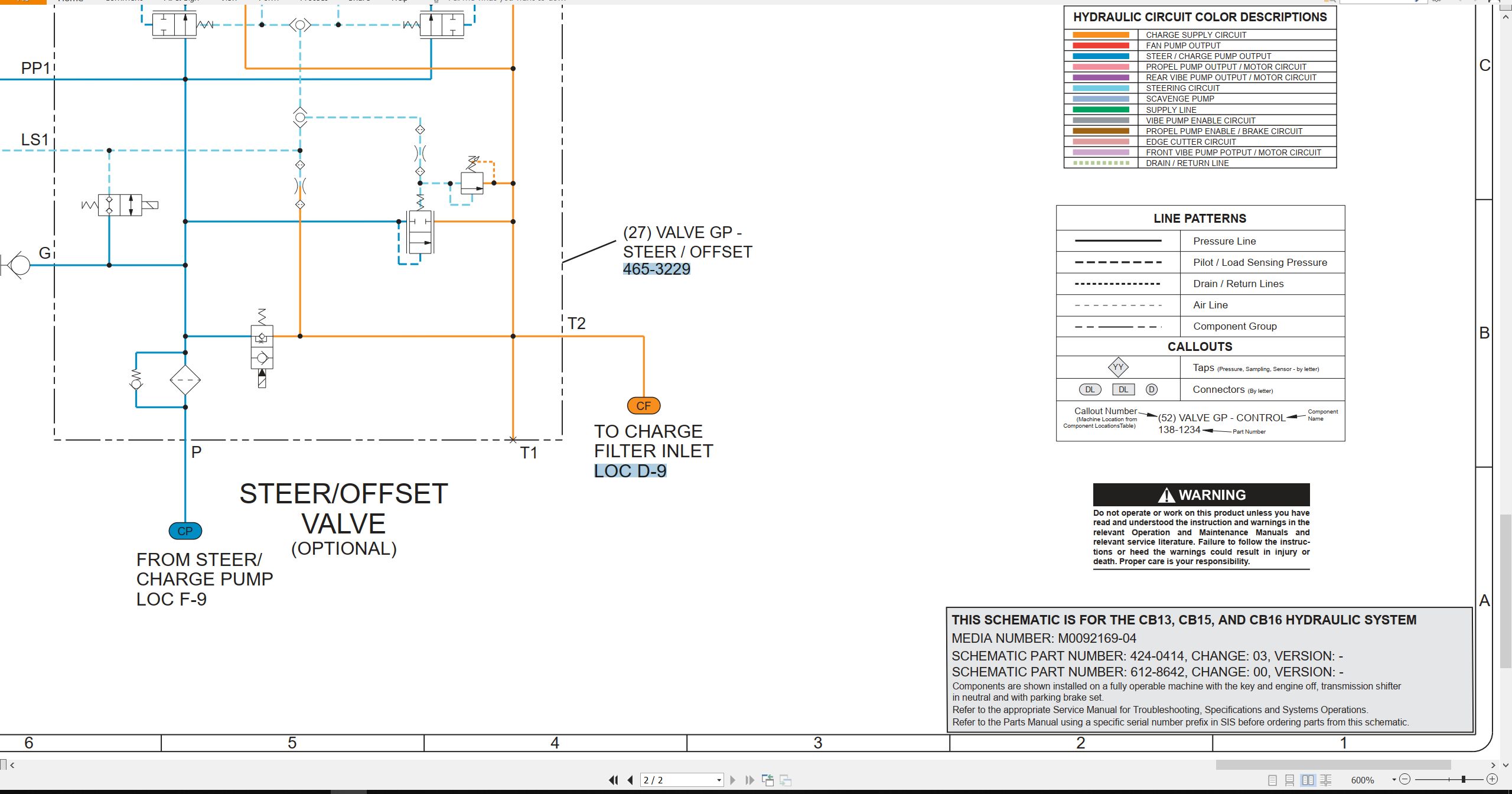Jump to the last page

[x=750, y=780]
